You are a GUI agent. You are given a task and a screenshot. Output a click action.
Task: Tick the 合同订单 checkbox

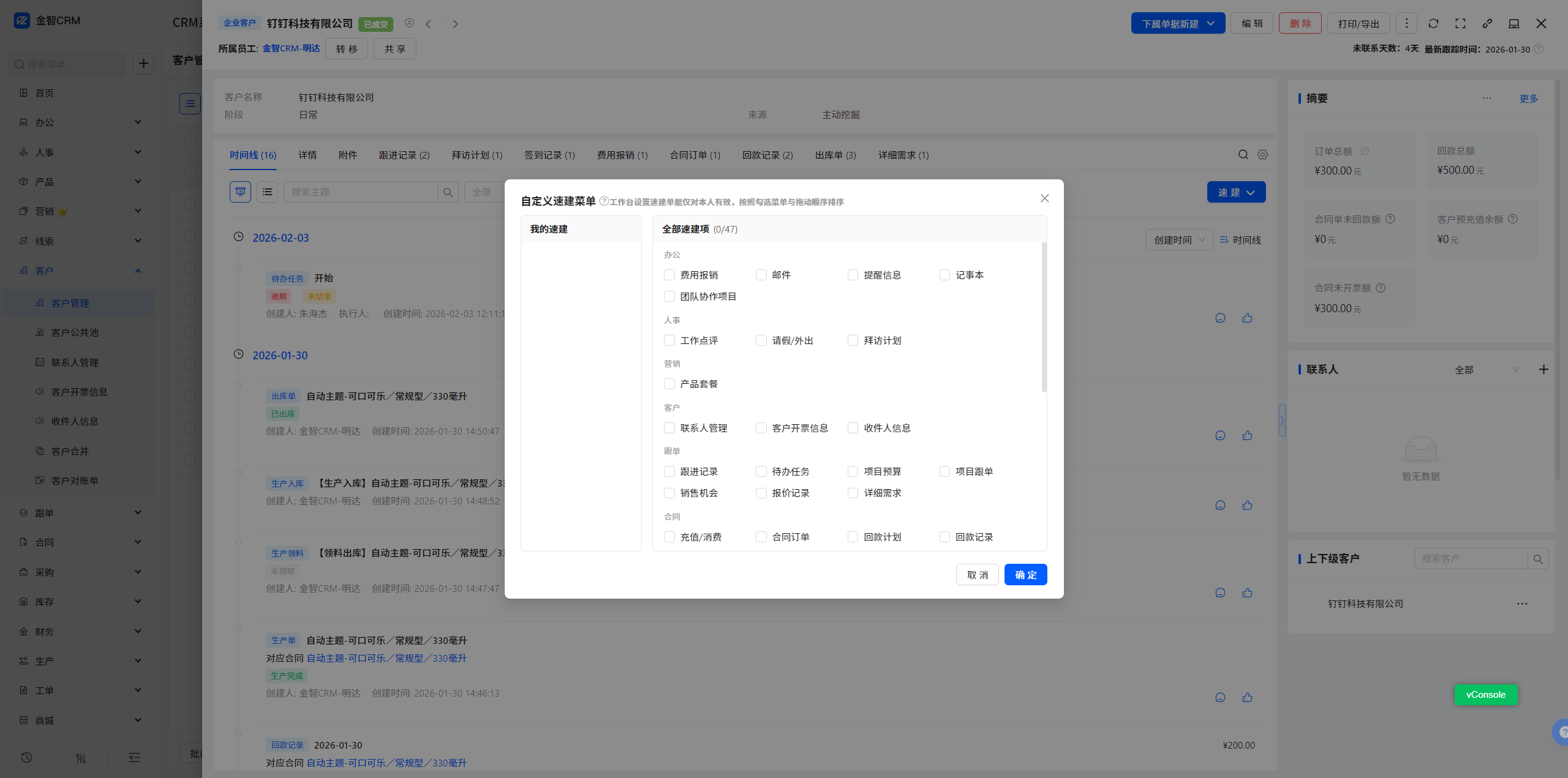pos(761,537)
